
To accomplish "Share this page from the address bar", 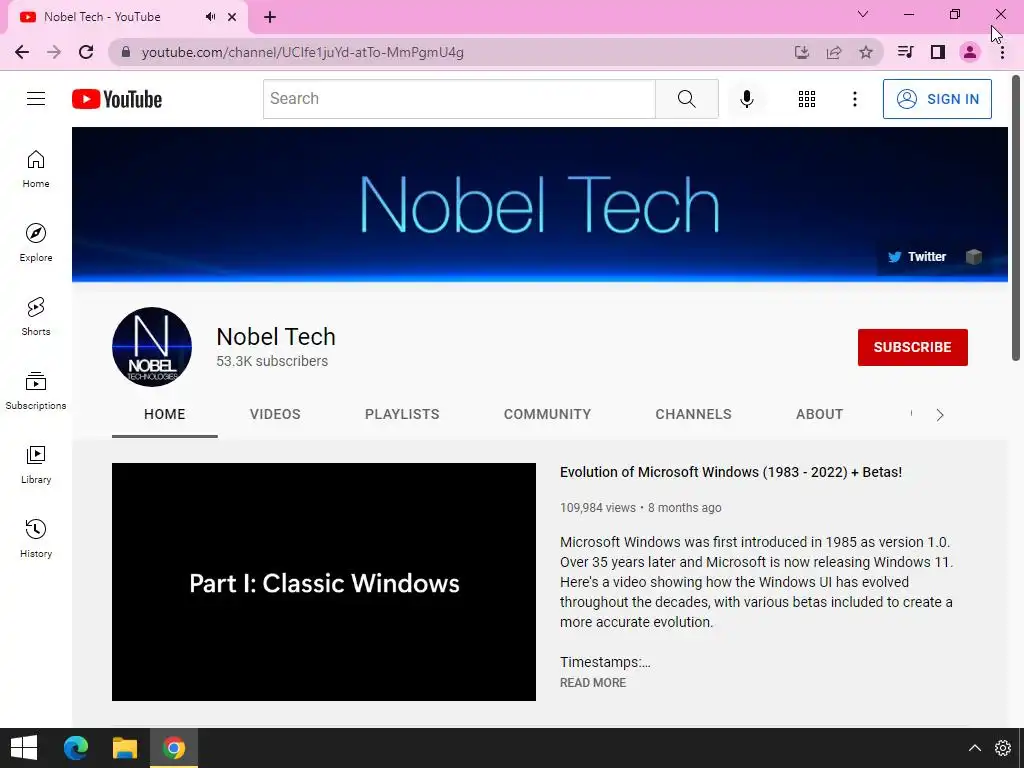I will coord(834,52).
